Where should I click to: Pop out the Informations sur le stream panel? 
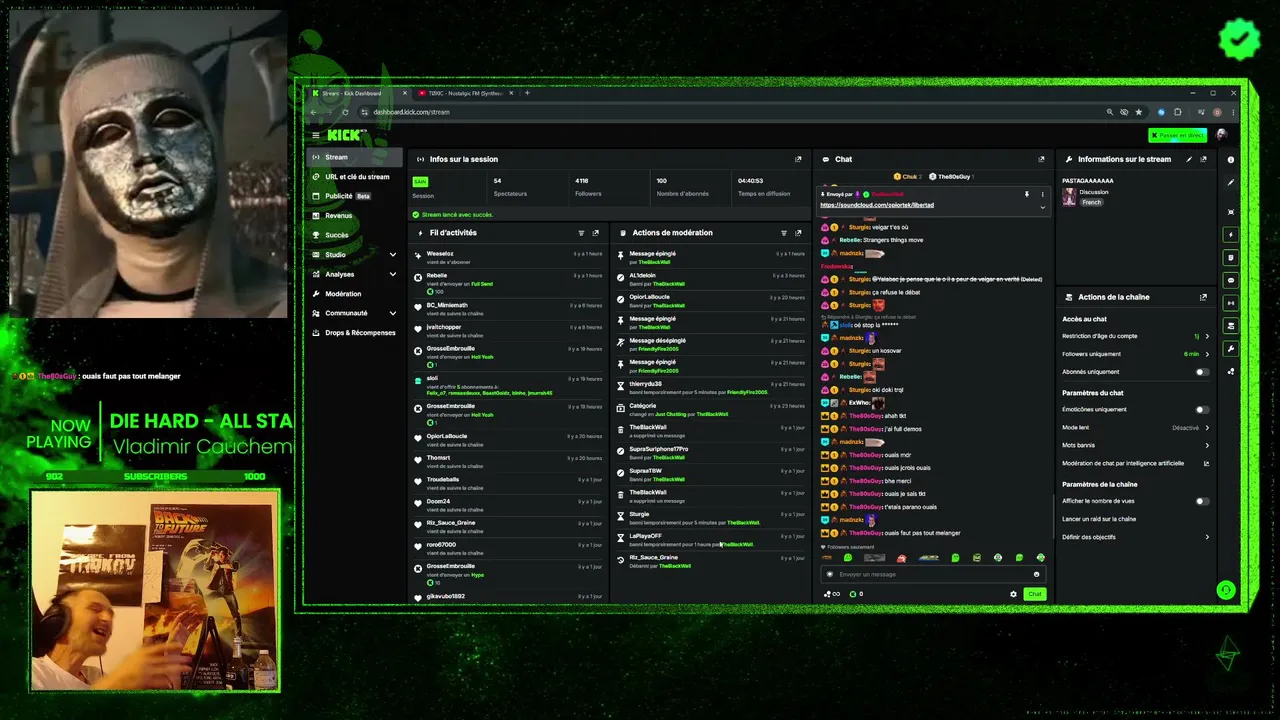pyautogui.click(x=1203, y=159)
